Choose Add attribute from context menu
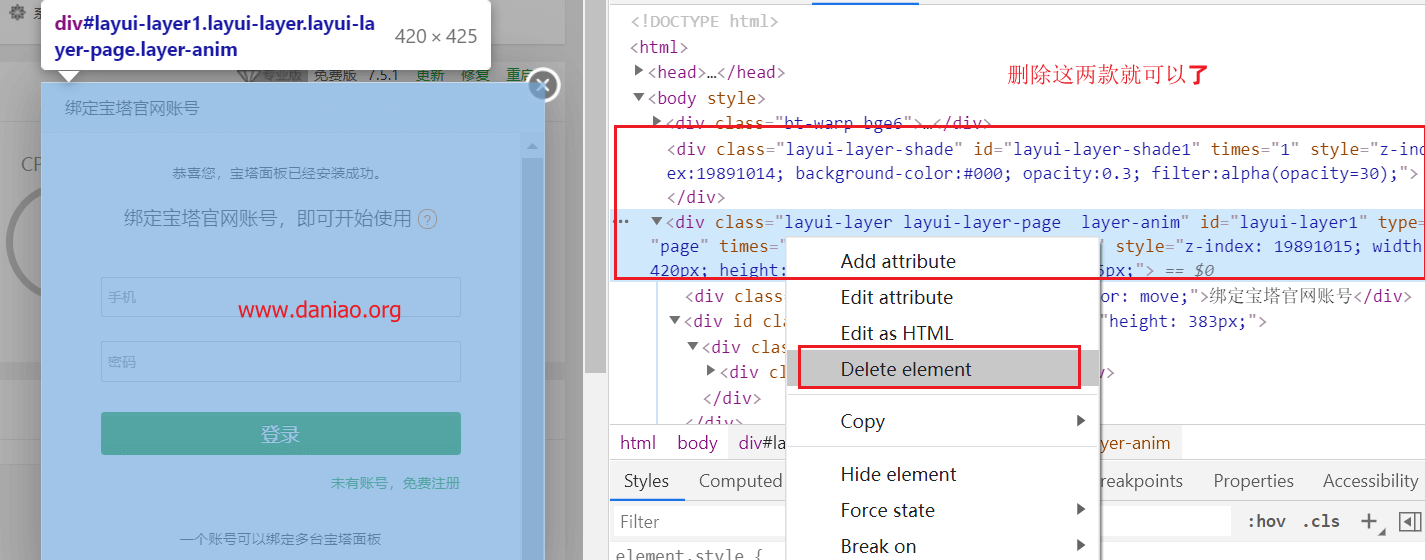This screenshot has height=560, width=1425. coord(898,261)
